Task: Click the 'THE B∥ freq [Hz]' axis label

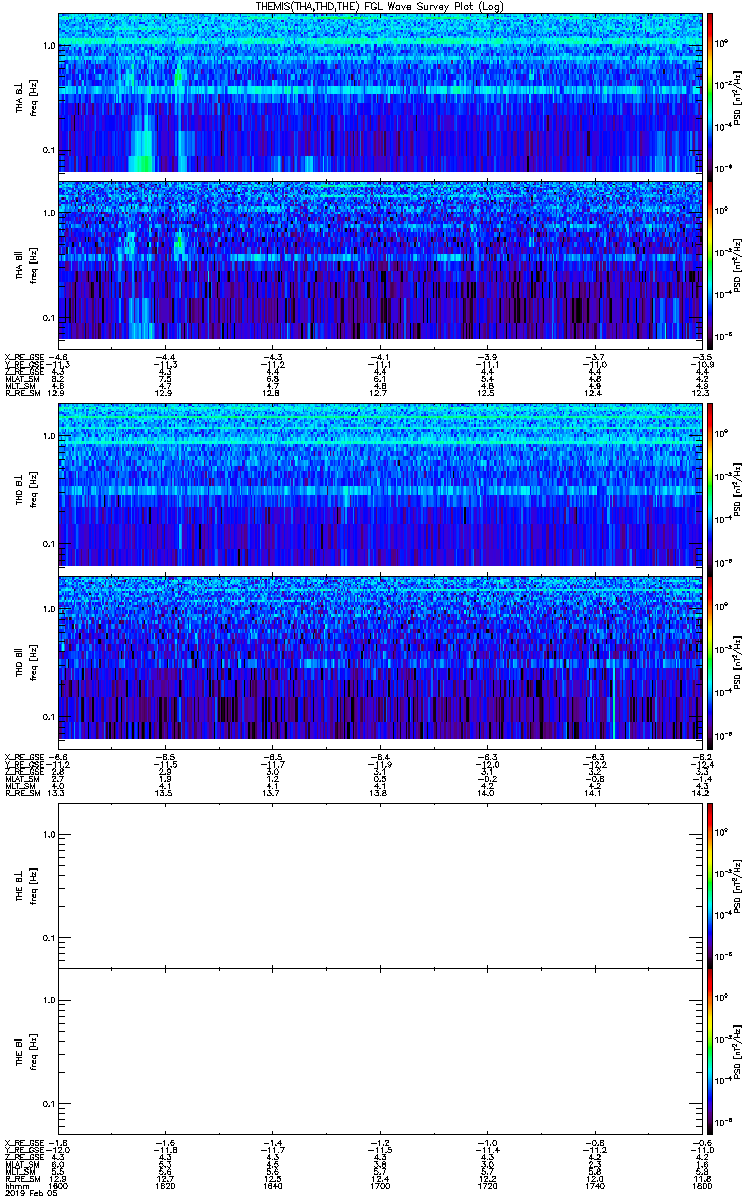Action: (x=25, y=1050)
